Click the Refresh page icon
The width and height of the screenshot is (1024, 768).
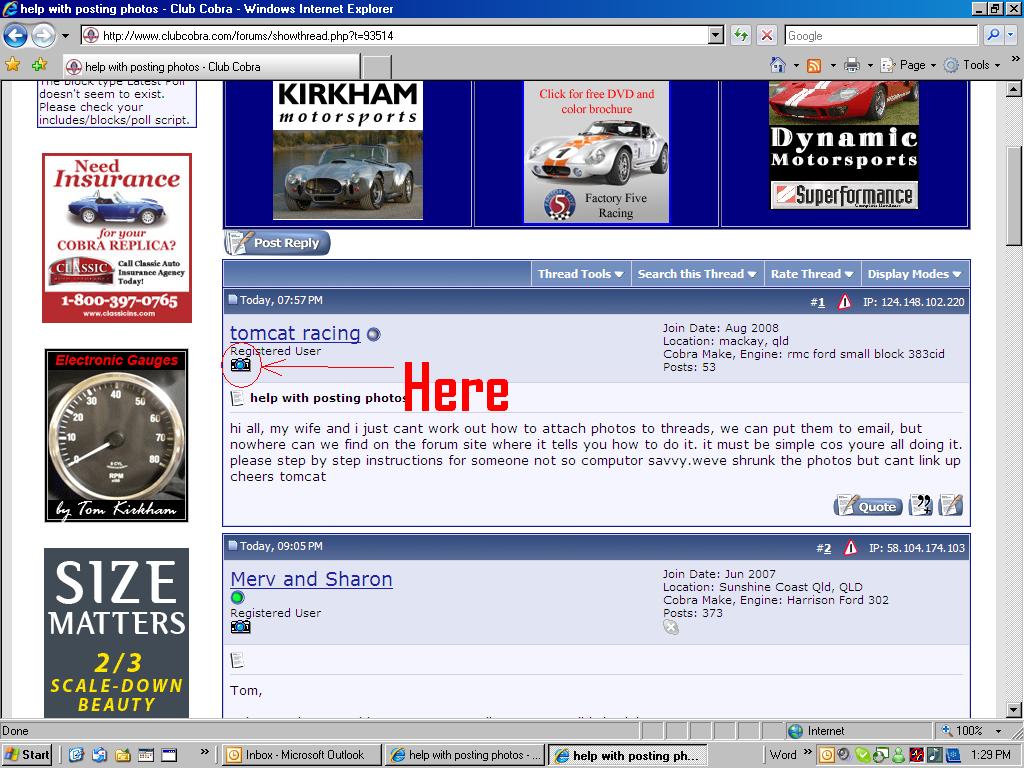pos(740,36)
